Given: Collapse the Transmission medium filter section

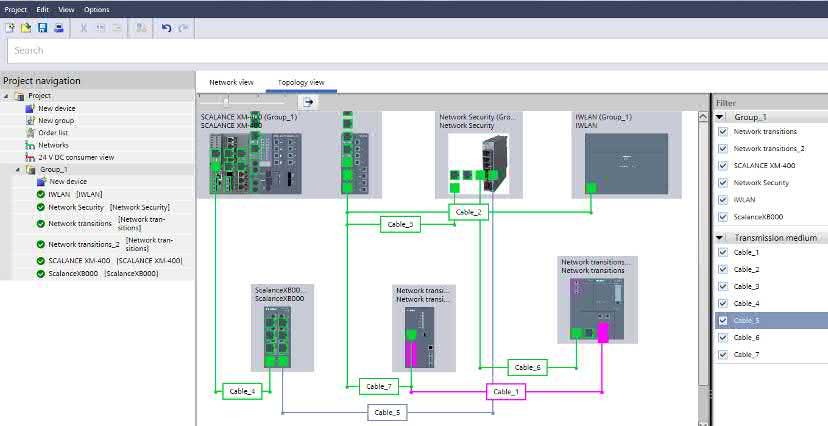Looking at the screenshot, I should 720,238.
